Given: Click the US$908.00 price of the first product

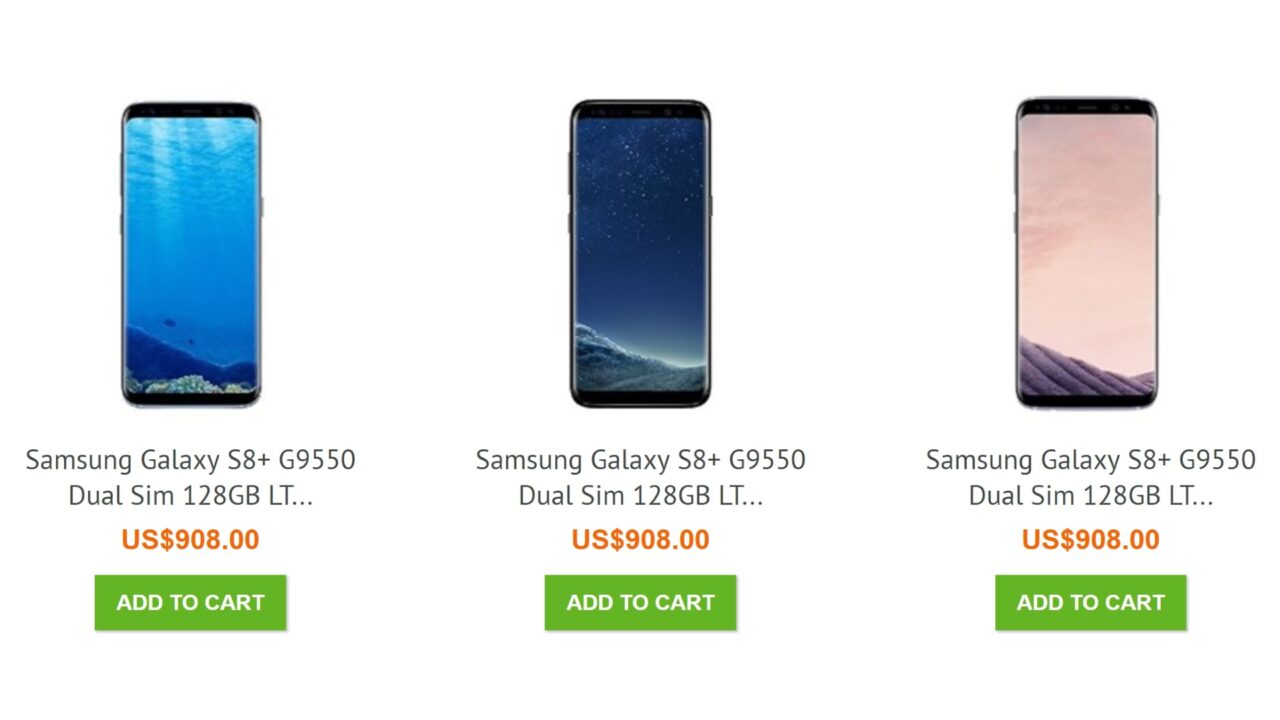Looking at the screenshot, I should click(190, 539).
